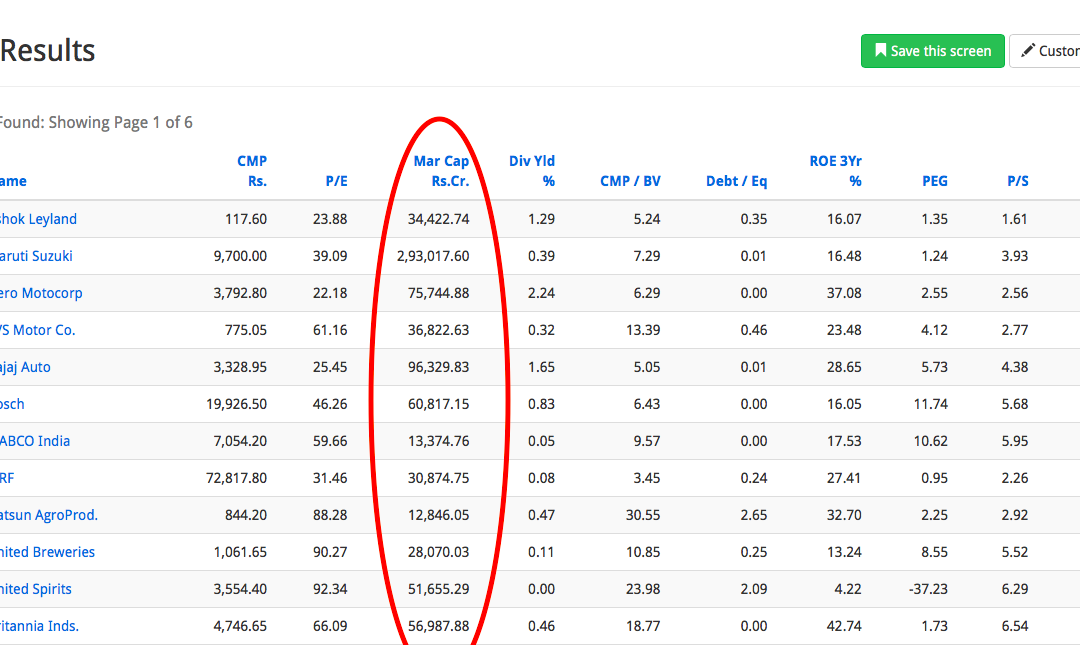Click market cap value 28,070.03

(x=439, y=553)
